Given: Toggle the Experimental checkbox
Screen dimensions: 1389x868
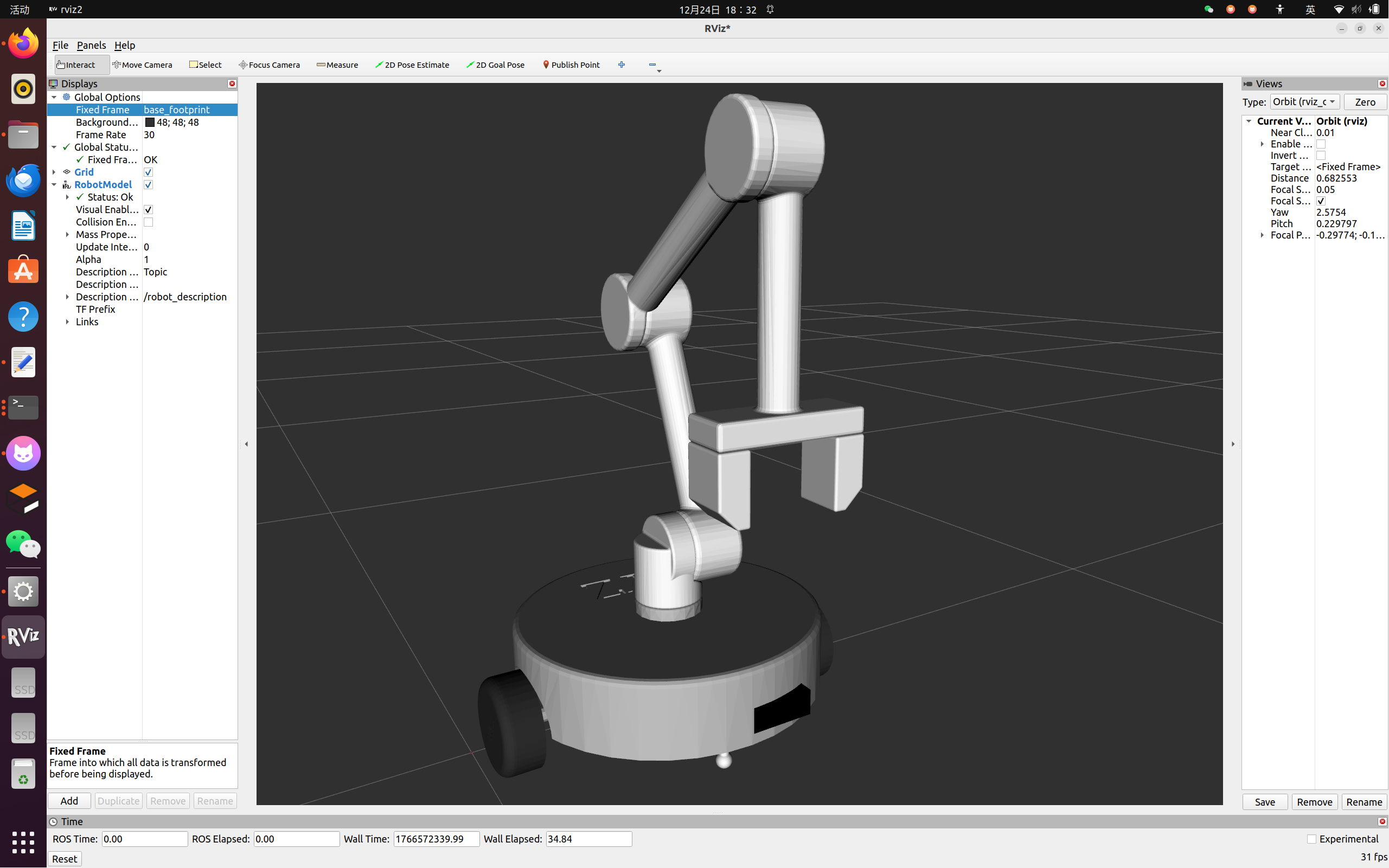Looking at the screenshot, I should pos(1311,839).
